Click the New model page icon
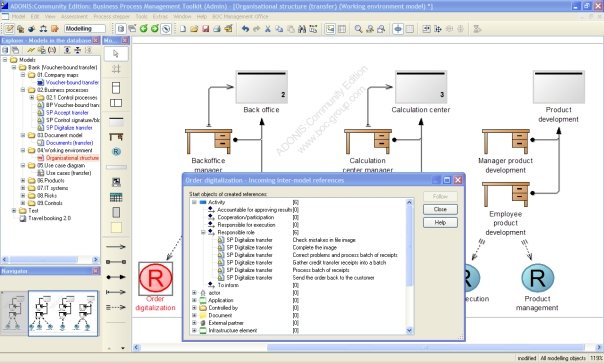This screenshot has height=363, width=604. coord(183,29)
